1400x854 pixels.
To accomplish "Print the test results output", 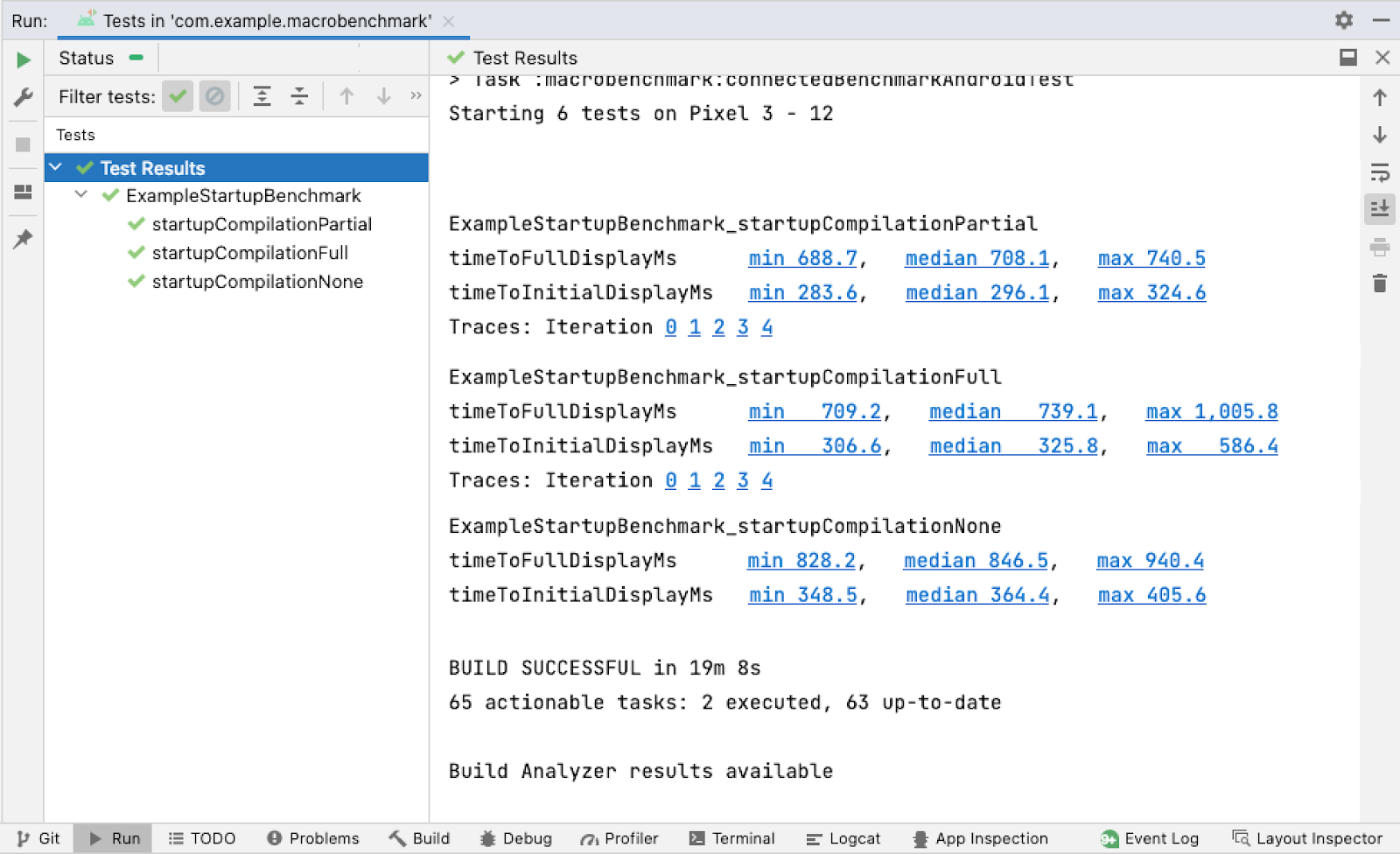I will tap(1379, 248).
